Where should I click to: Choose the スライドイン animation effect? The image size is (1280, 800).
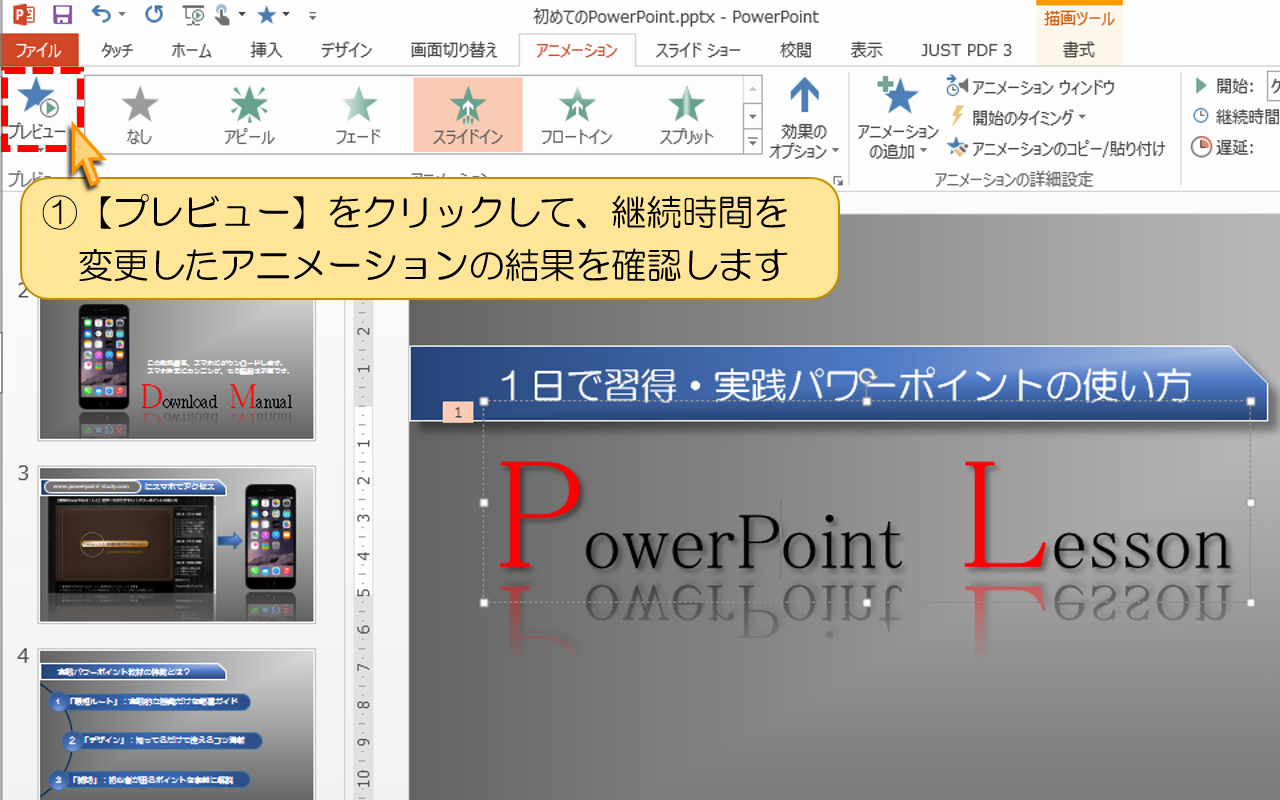click(468, 115)
